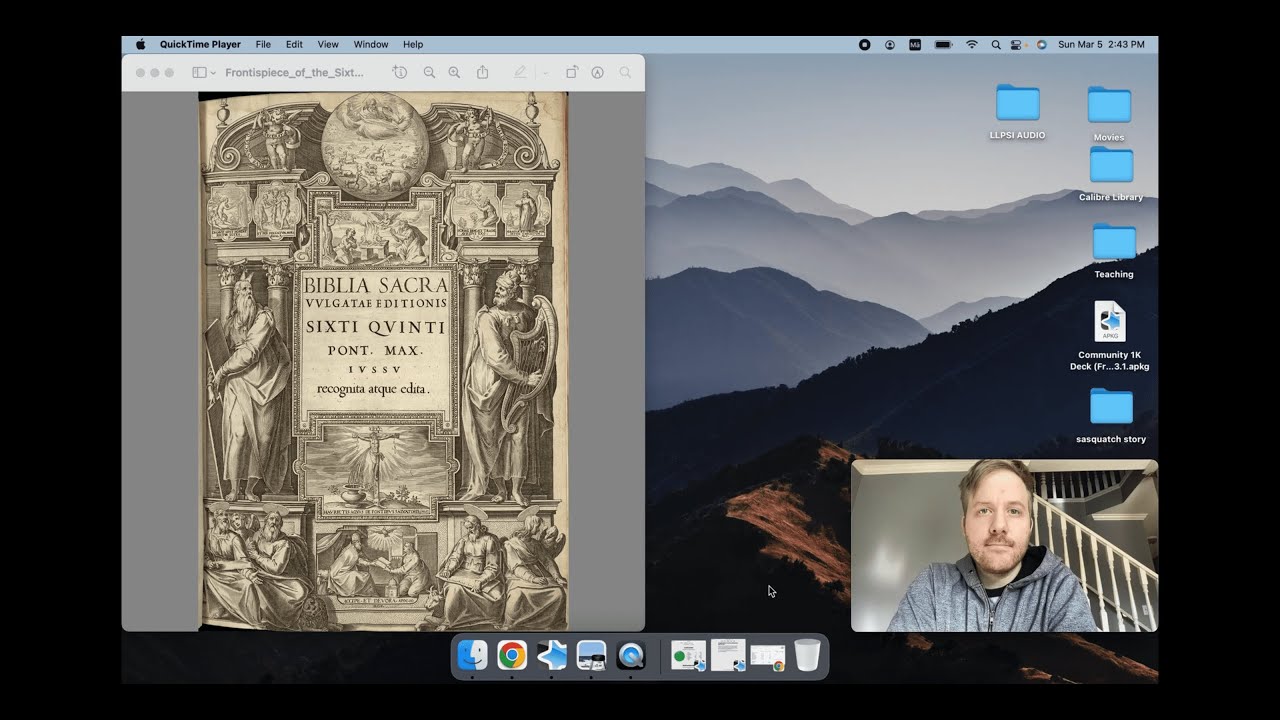Open the View menu

pos(328,44)
